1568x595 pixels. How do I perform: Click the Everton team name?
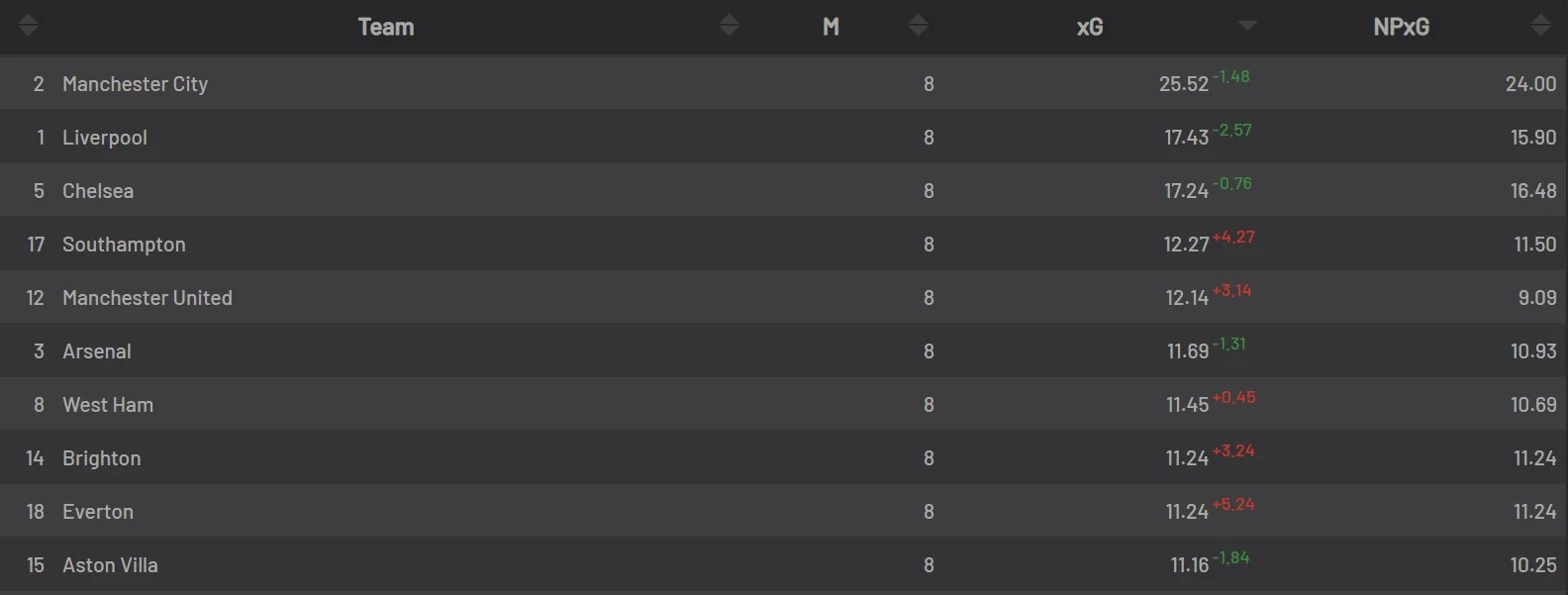(97, 512)
